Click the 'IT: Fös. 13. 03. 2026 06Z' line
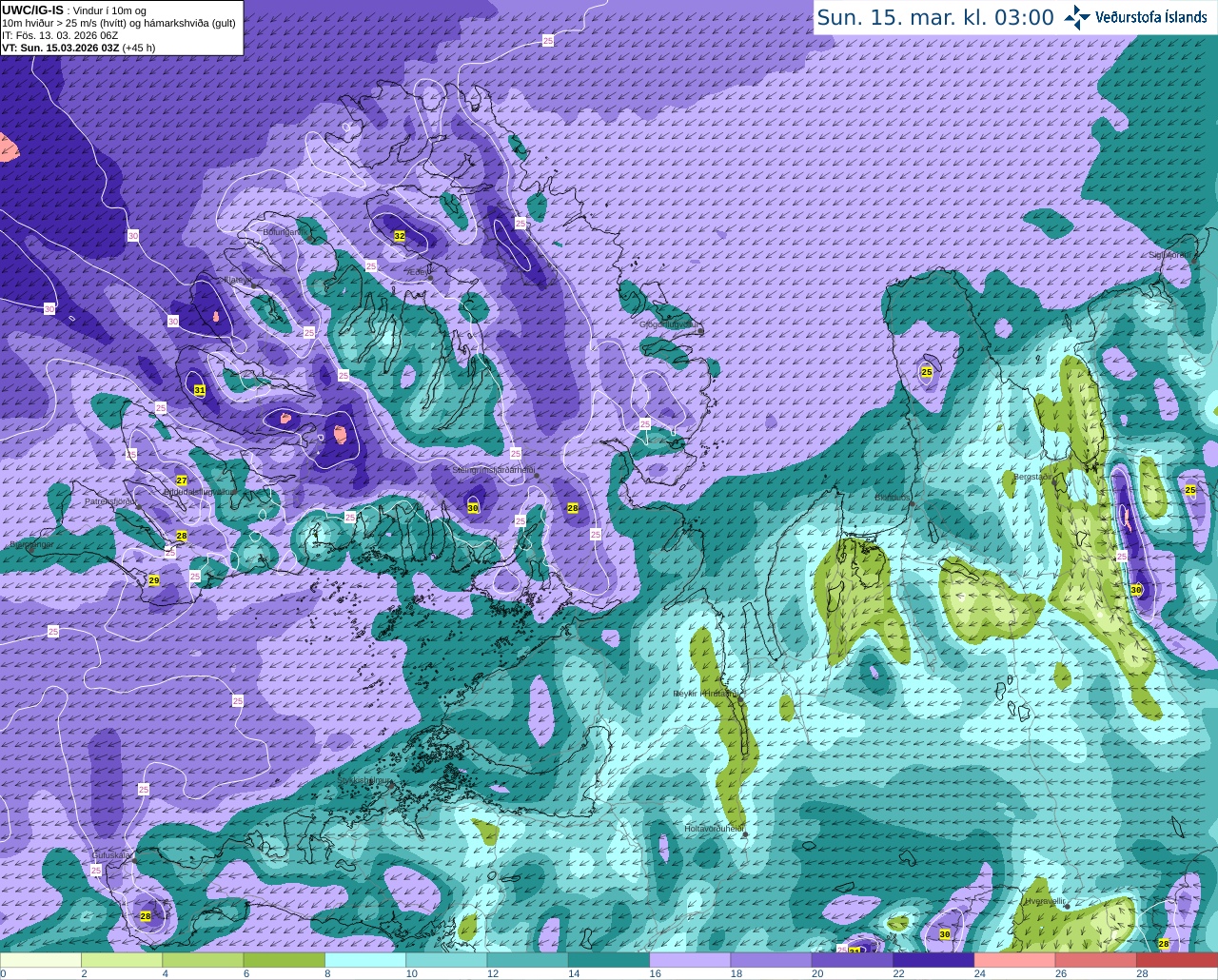 [x=60, y=35]
